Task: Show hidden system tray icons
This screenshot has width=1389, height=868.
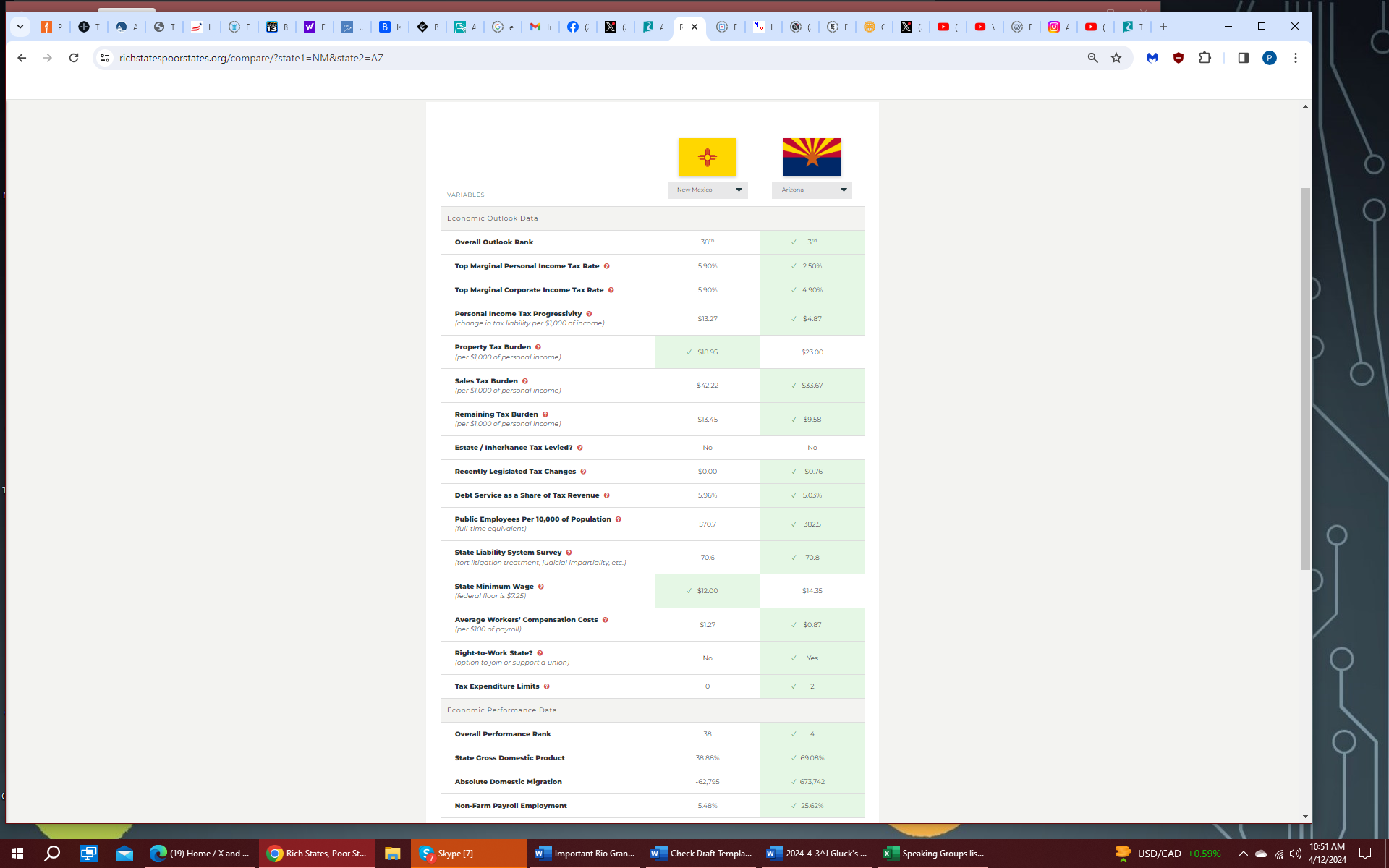Action: point(1243,854)
